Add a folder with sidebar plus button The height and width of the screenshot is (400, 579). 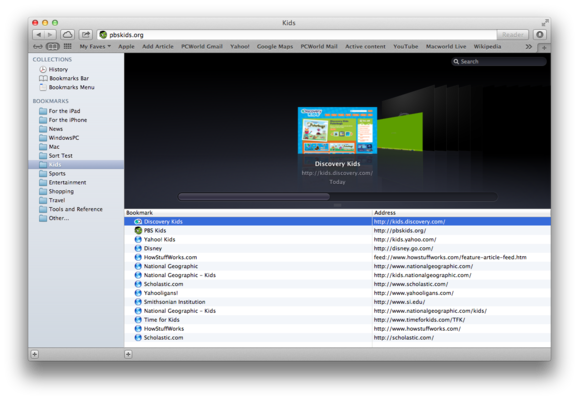34,354
